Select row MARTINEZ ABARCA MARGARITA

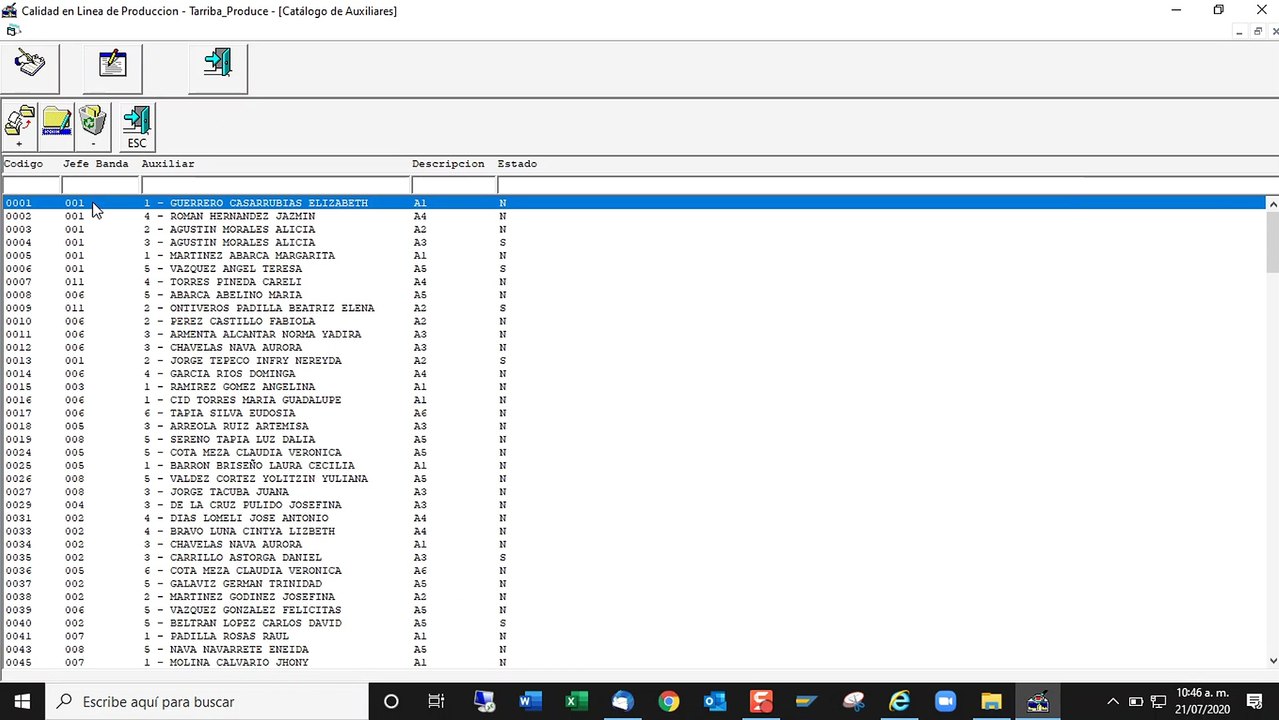[634, 255]
